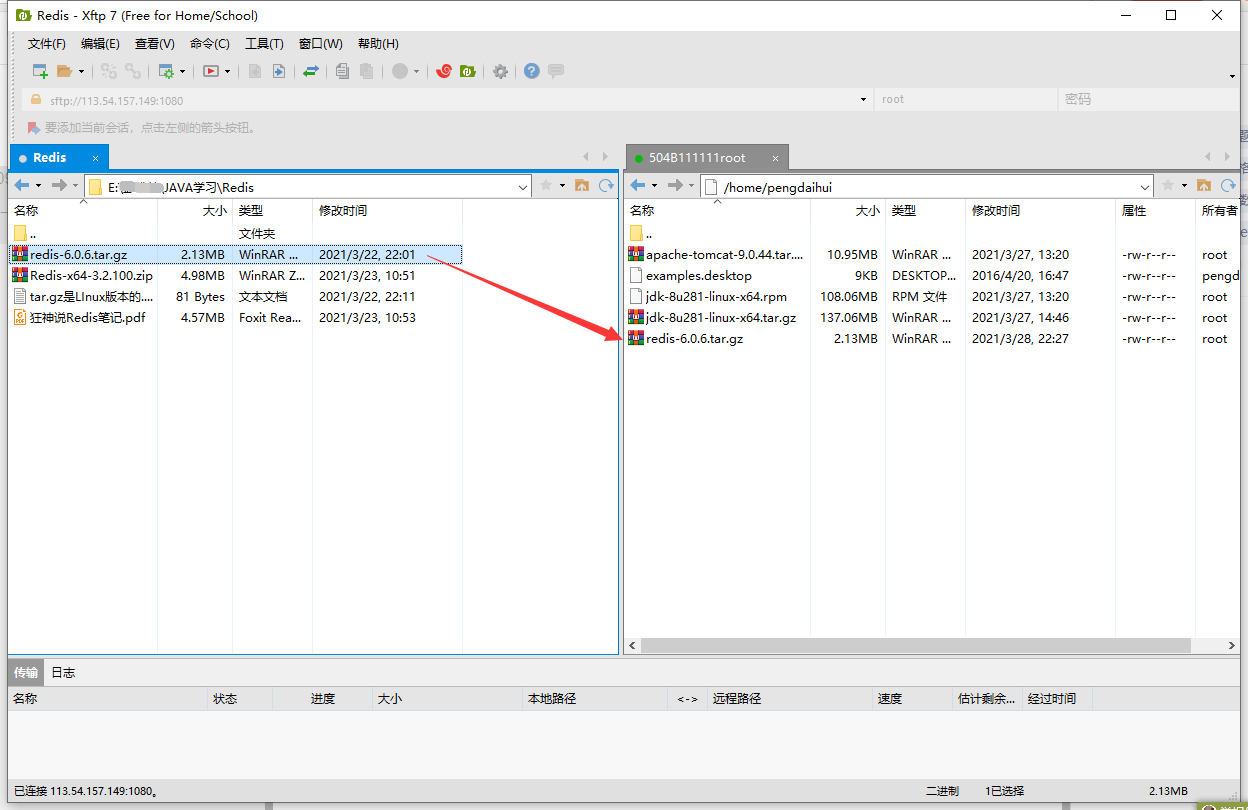Click the gray globe toolbar icon
This screenshot has width=1248, height=810.
click(x=400, y=71)
